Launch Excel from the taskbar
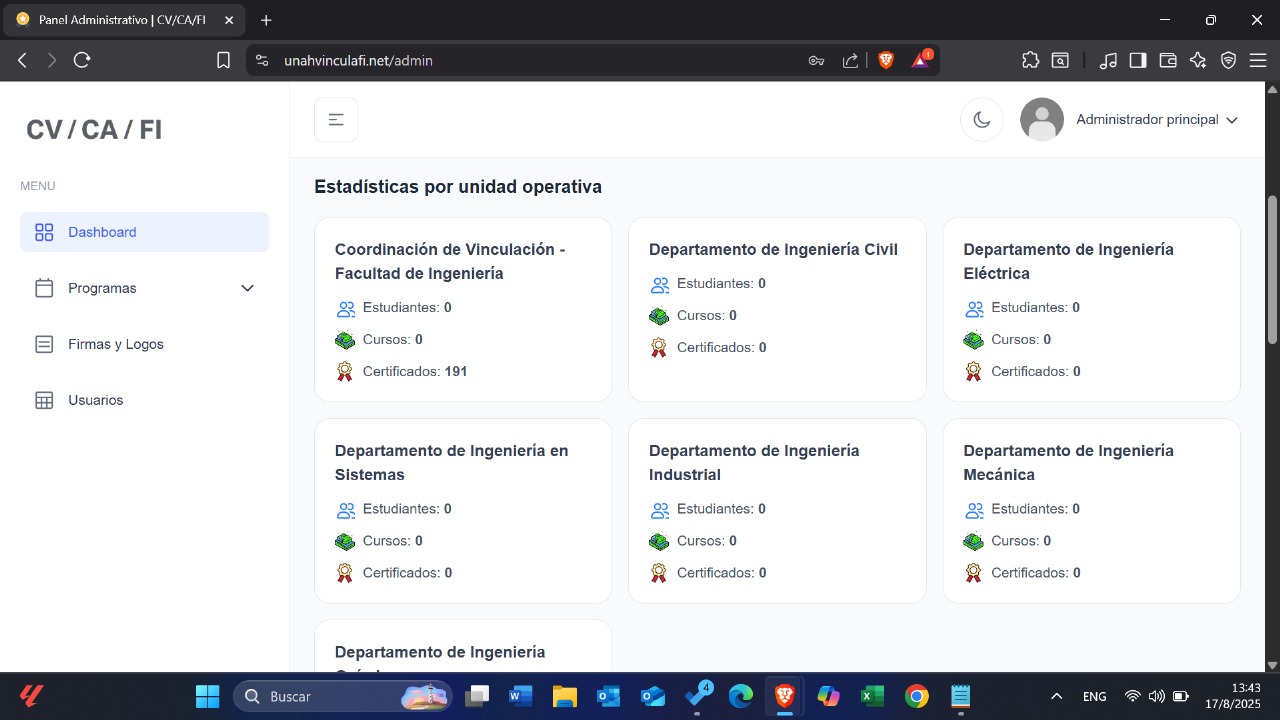Viewport: 1280px width, 720px height. tap(870, 696)
